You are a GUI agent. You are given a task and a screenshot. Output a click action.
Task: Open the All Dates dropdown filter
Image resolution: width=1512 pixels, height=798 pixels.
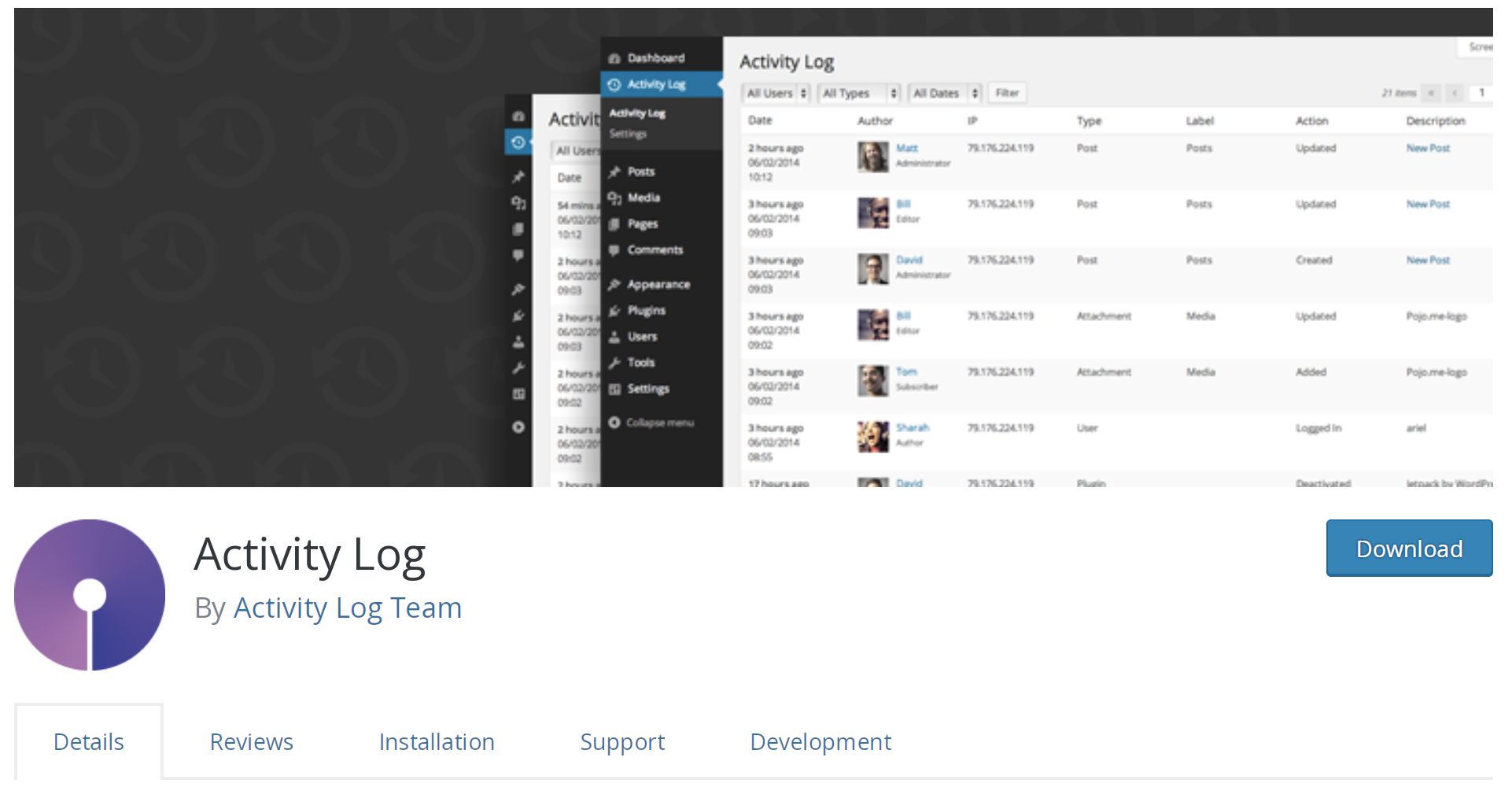coord(945,93)
